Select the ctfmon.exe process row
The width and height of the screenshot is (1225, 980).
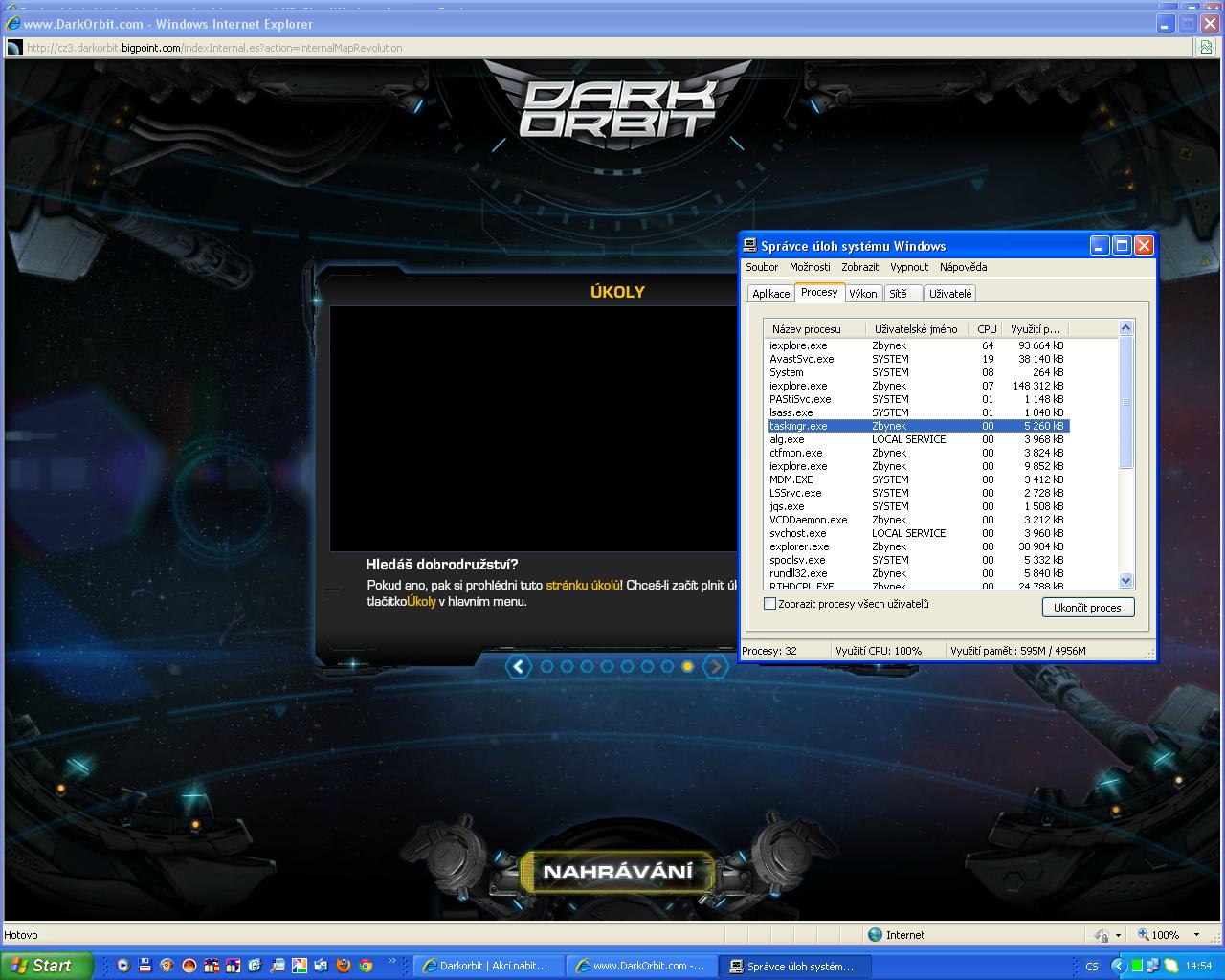coord(918,453)
